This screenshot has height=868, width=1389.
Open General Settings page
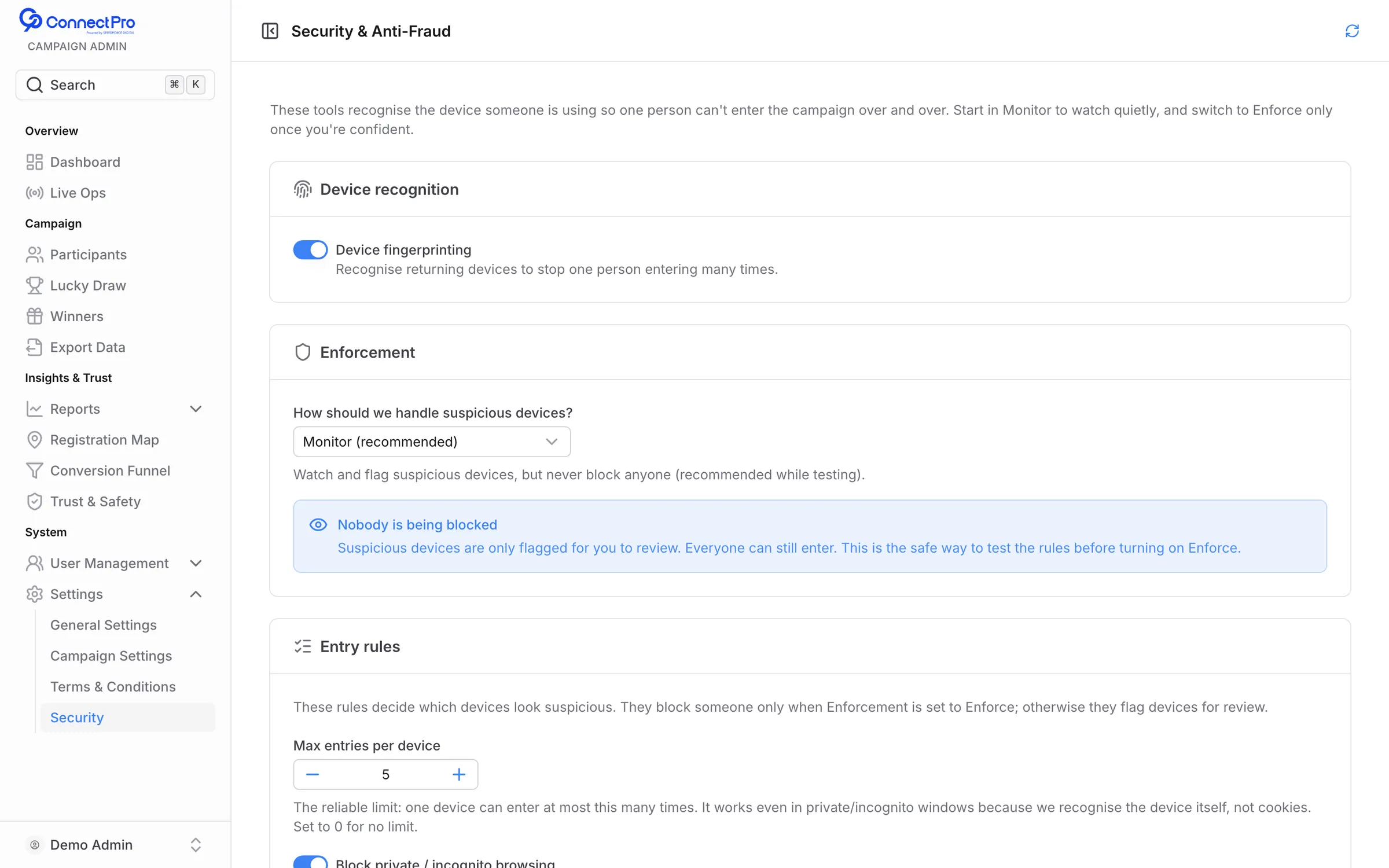(104, 625)
